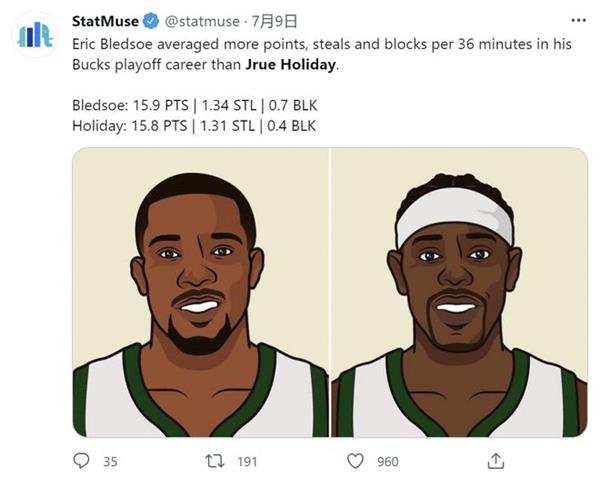This screenshot has height=496, width=600.
Task: Open the Jrue Holiday headband illustration
Action: (459, 292)
